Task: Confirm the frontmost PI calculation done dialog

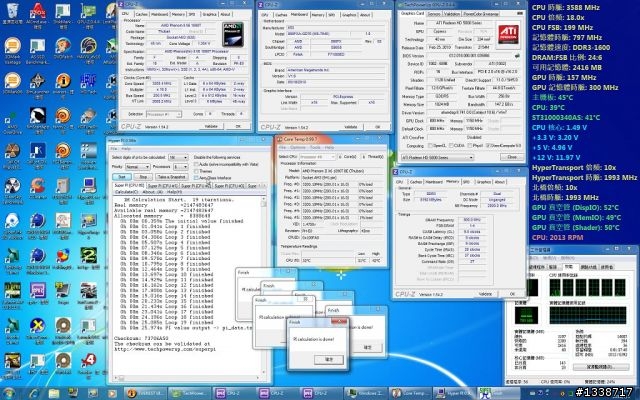Action: (x=329, y=359)
